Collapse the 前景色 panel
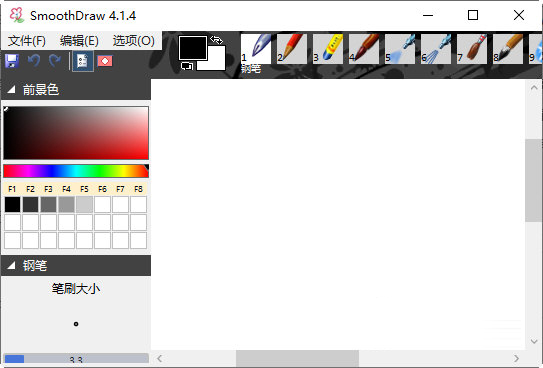543x368 pixels. coord(11,90)
